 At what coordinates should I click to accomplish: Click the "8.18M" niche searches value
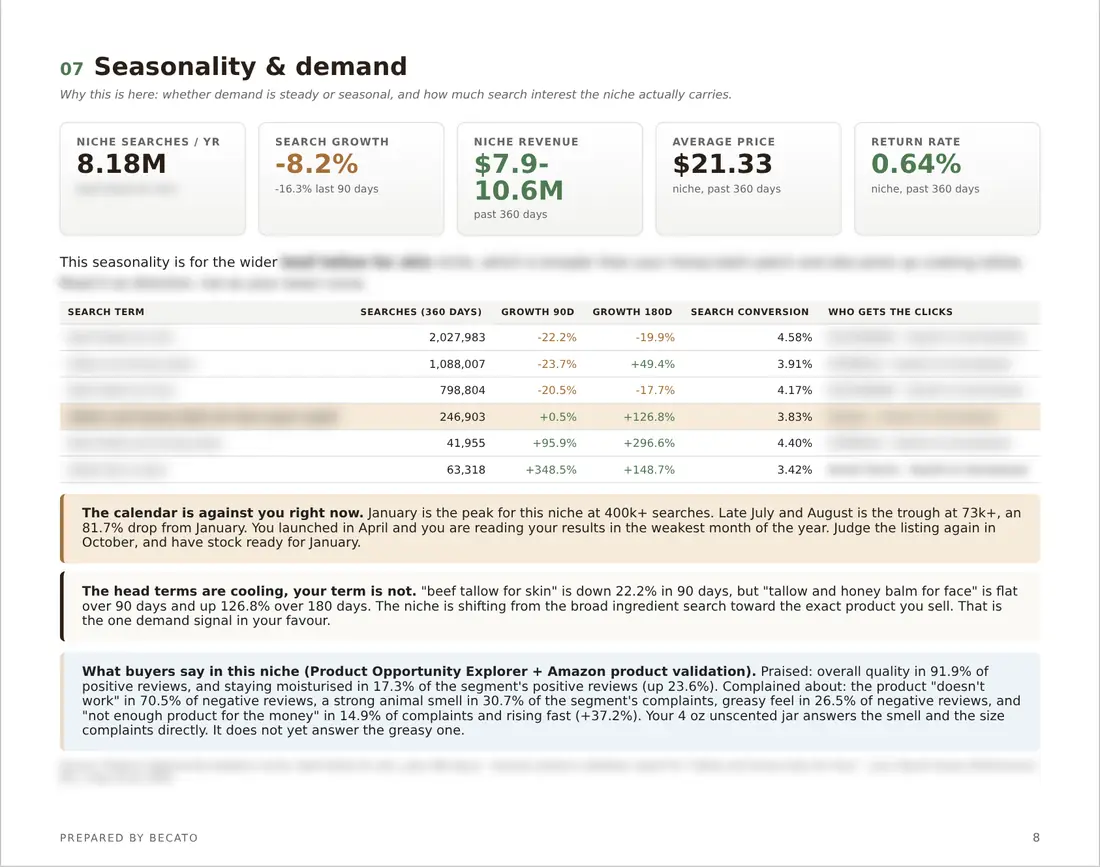(x=121, y=163)
